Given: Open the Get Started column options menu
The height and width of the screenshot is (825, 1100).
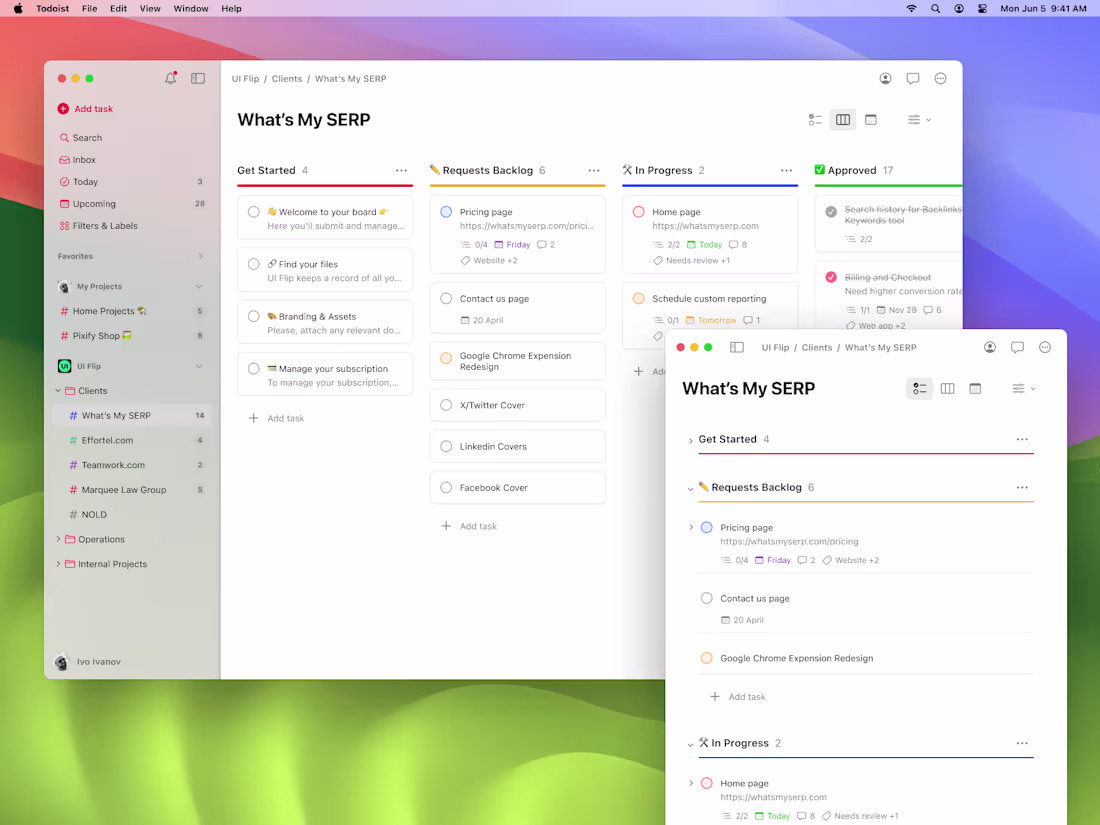Looking at the screenshot, I should [401, 170].
